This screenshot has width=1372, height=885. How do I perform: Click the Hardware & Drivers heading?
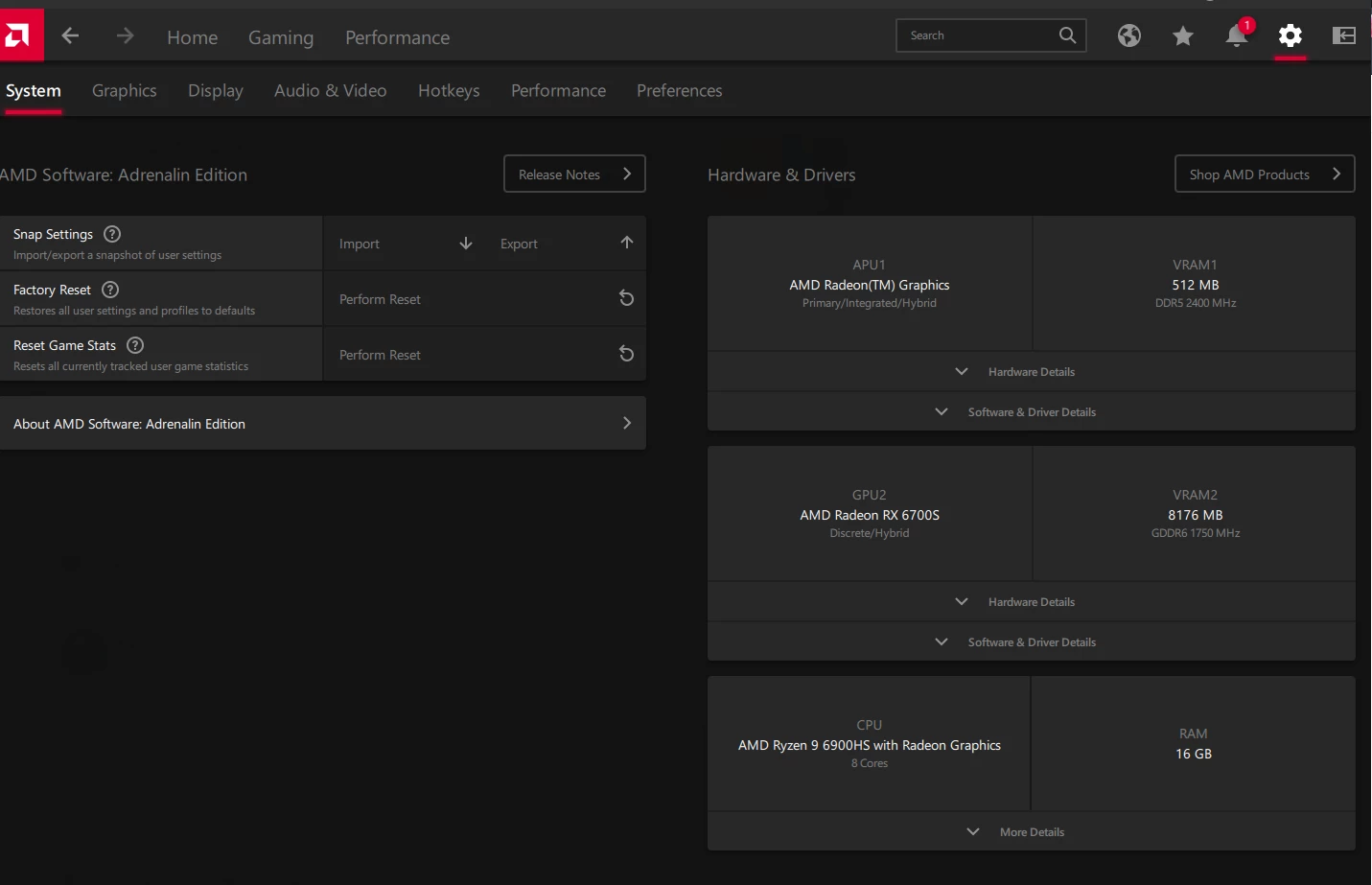click(x=781, y=175)
